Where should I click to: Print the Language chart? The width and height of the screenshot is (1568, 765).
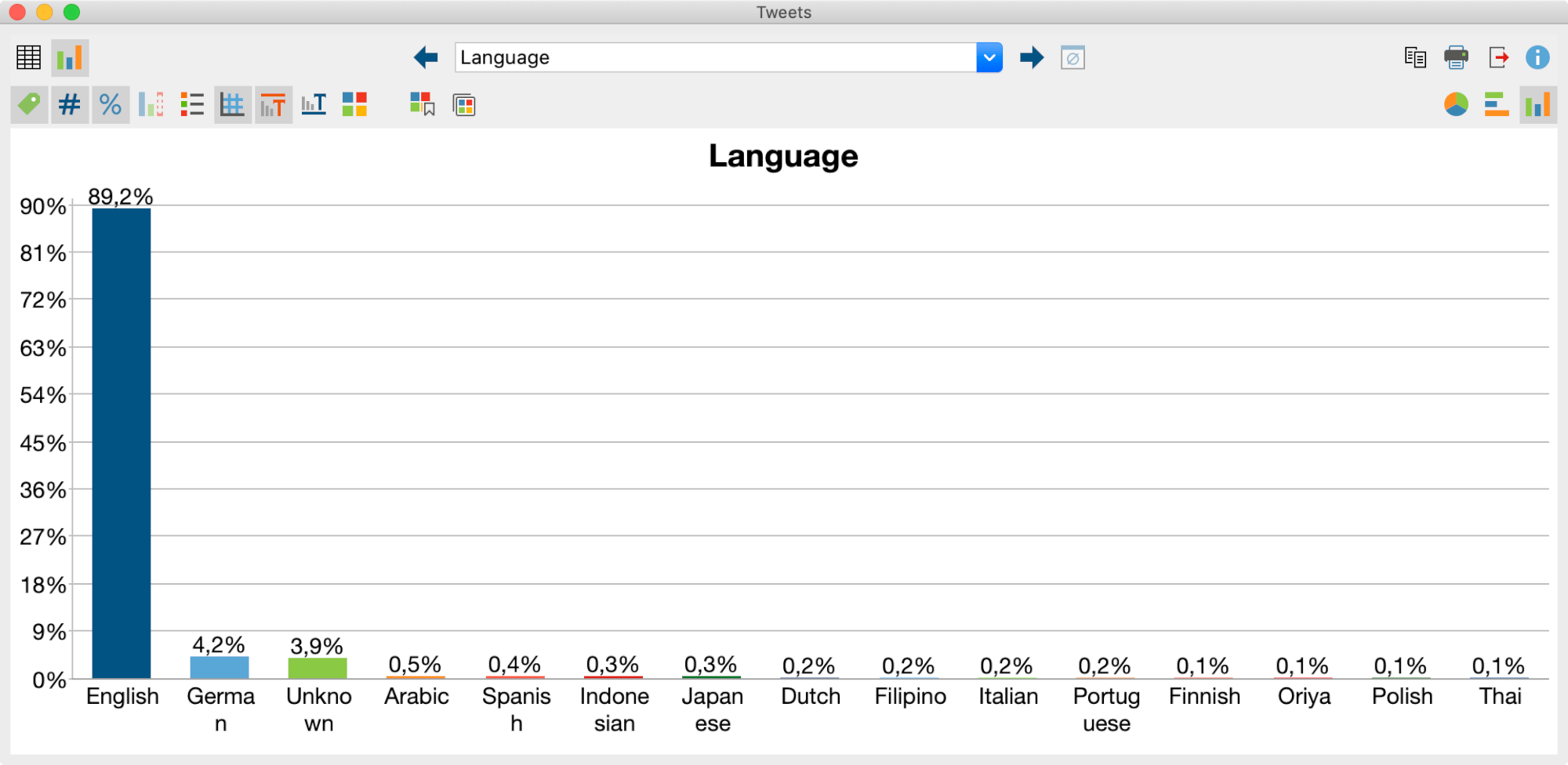tap(1457, 57)
